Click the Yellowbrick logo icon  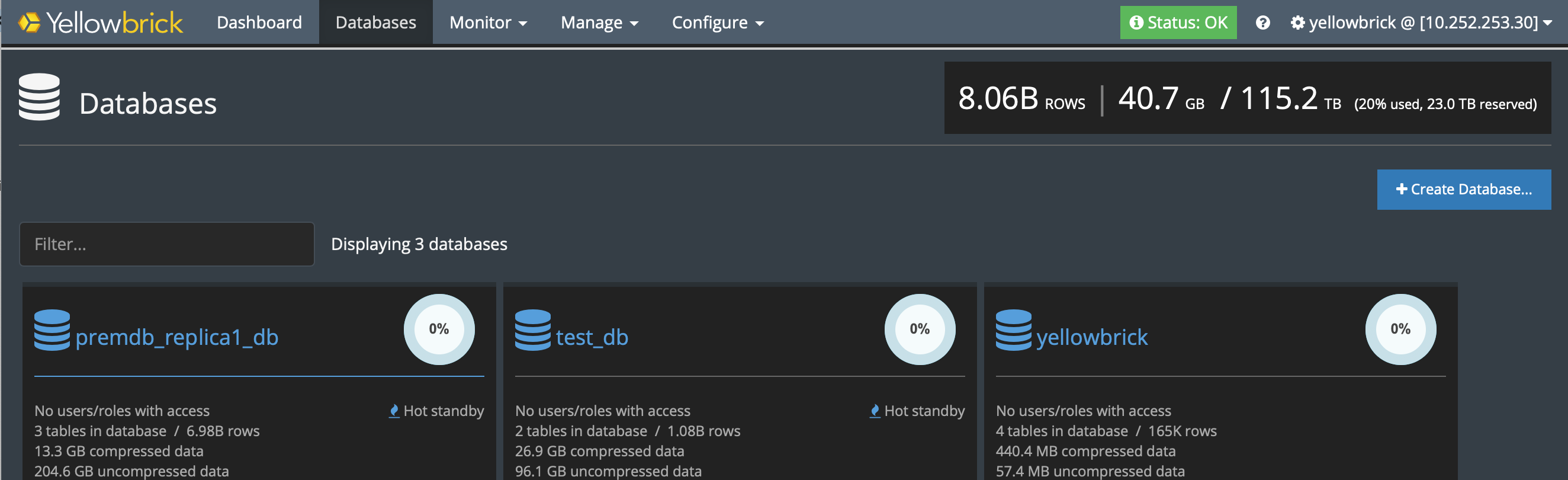pyautogui.click(x=28, y=23)
